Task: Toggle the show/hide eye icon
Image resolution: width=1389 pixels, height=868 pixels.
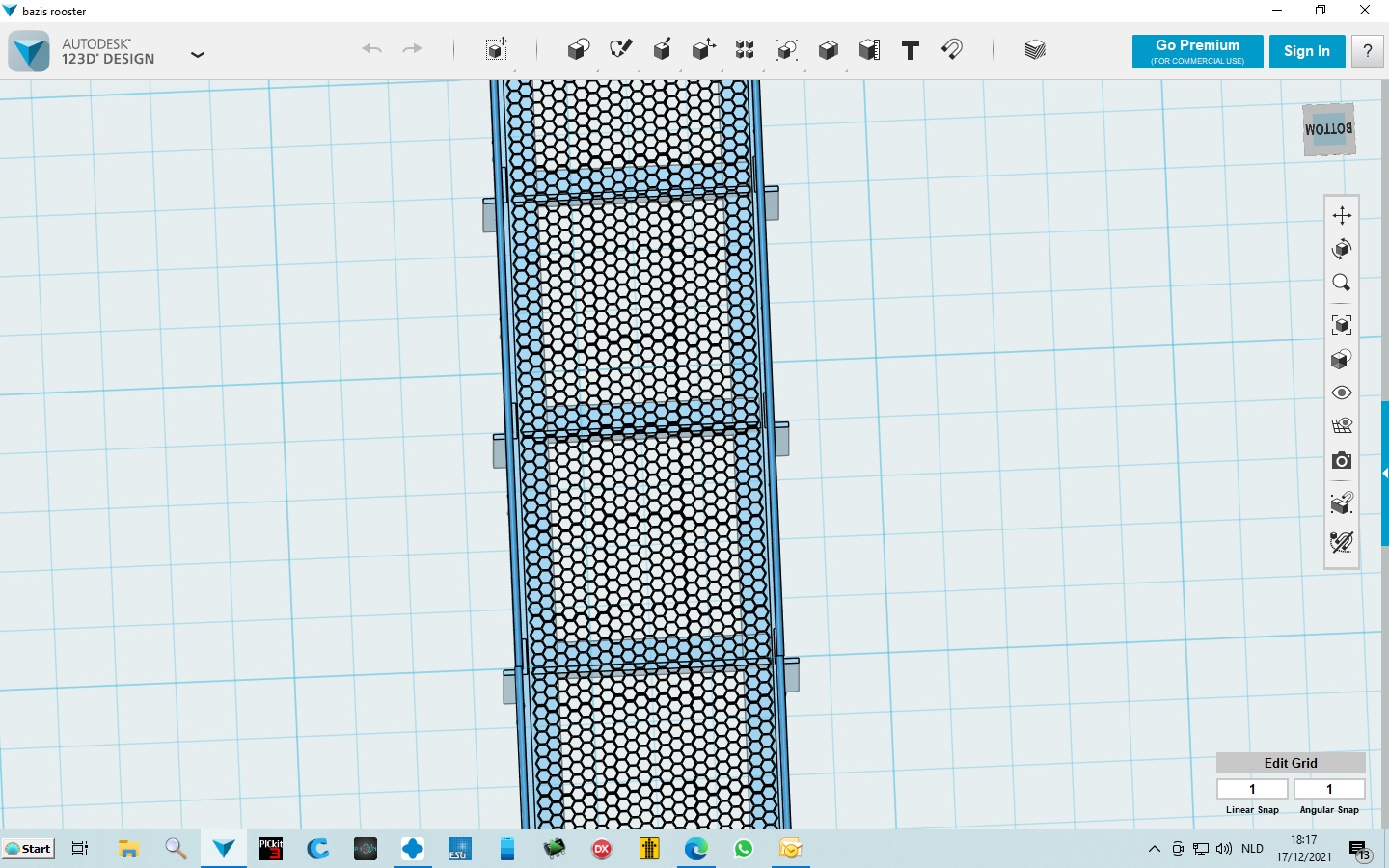Action: click(1342, 393)
